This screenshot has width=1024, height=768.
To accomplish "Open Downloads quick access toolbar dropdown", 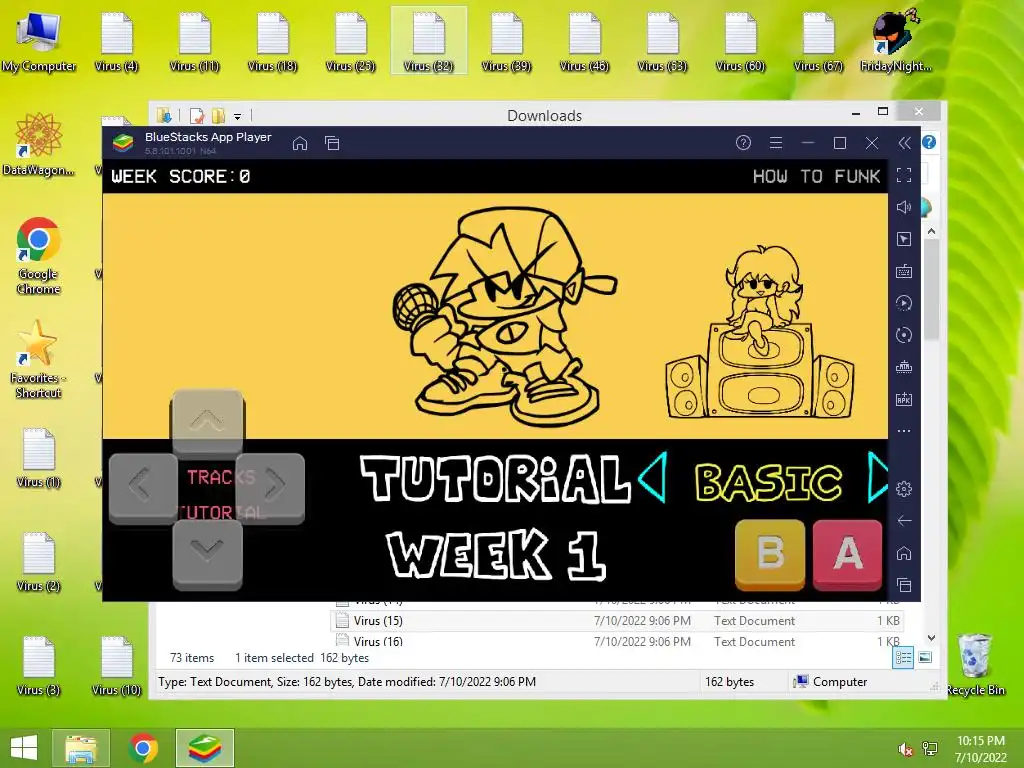I will pos(238,116).
